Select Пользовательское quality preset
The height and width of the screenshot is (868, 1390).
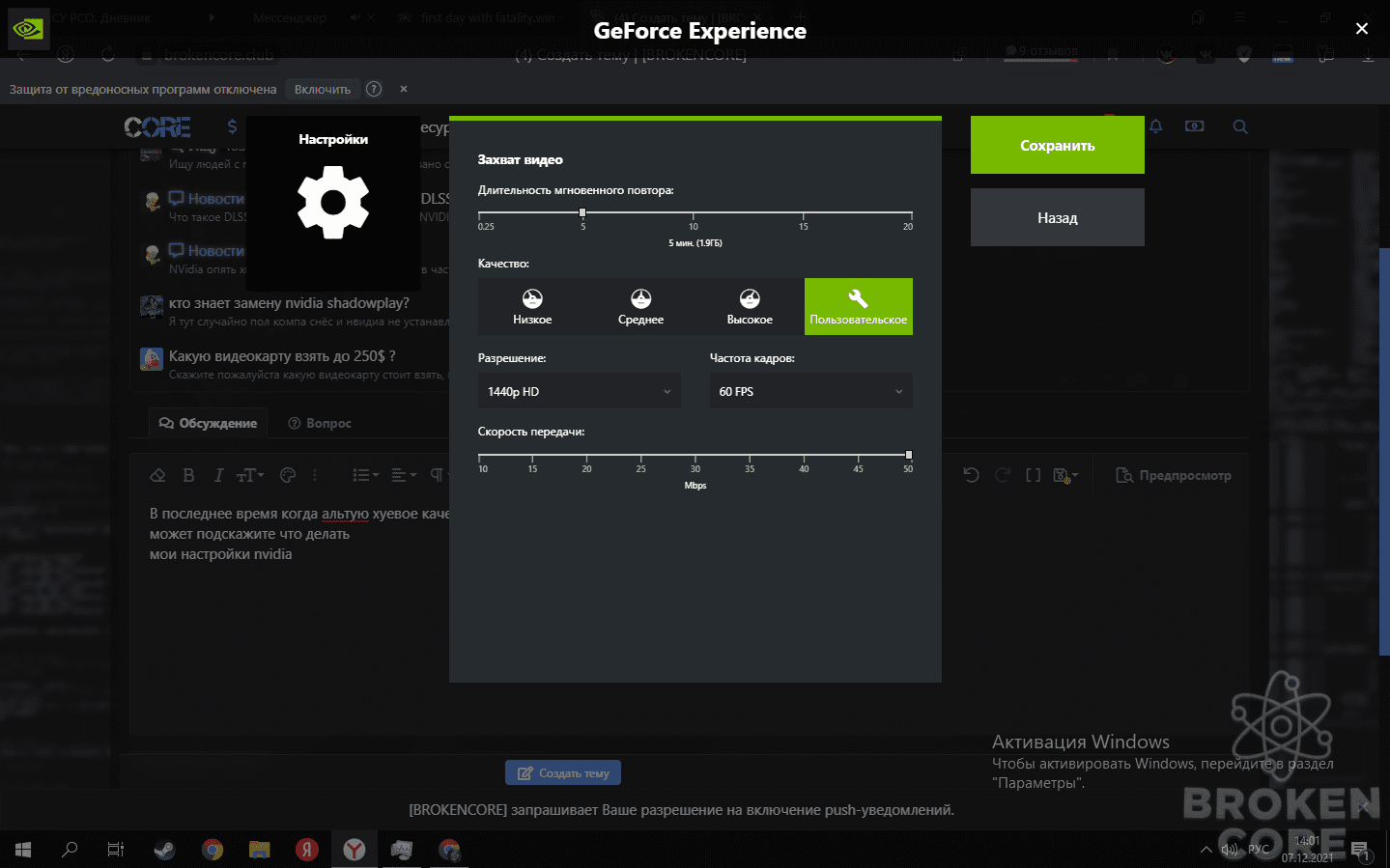pyautogui.click(x=859, y=306)
